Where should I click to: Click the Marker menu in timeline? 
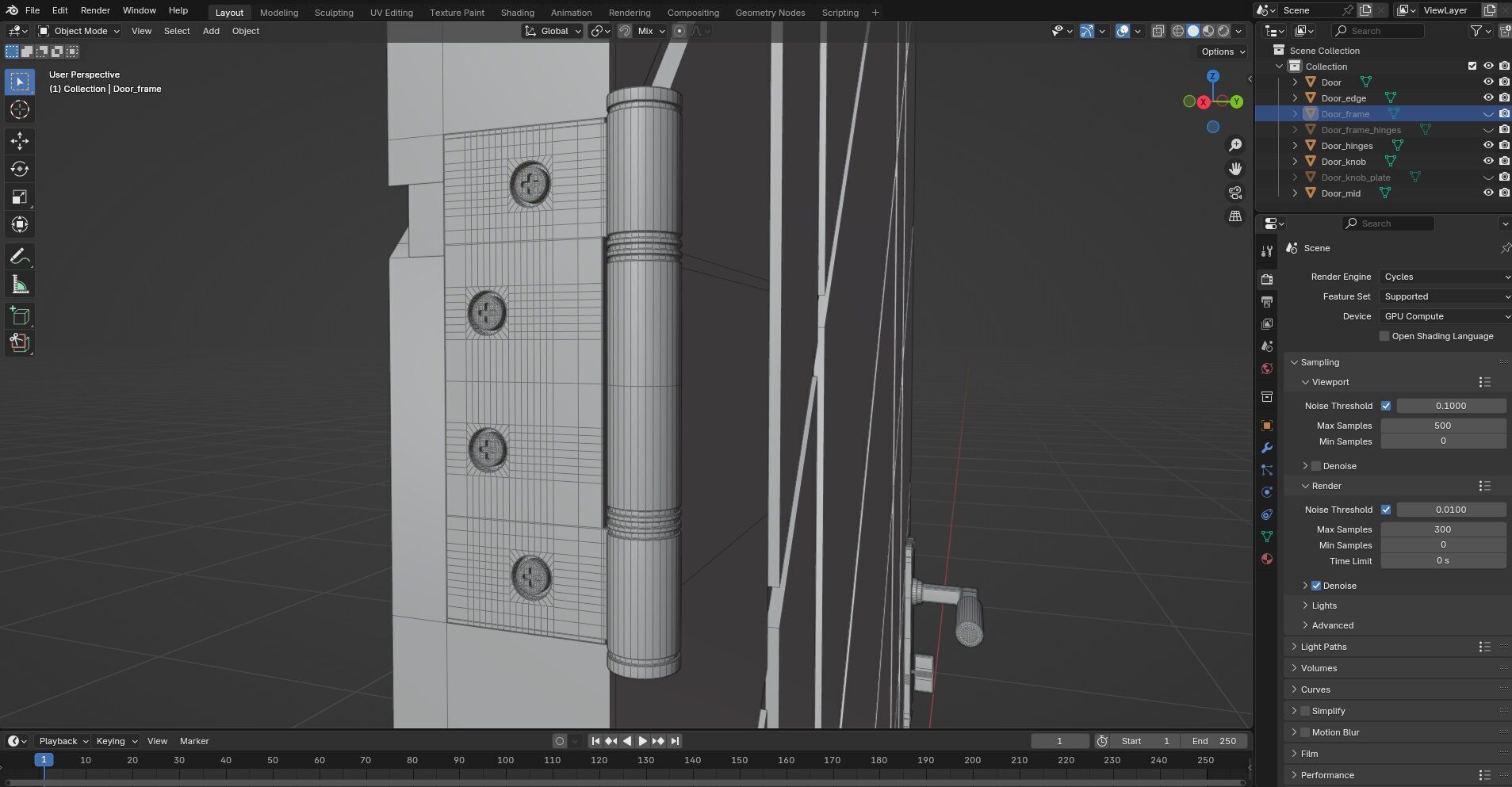pyautogui.click(x=194, y=741)
